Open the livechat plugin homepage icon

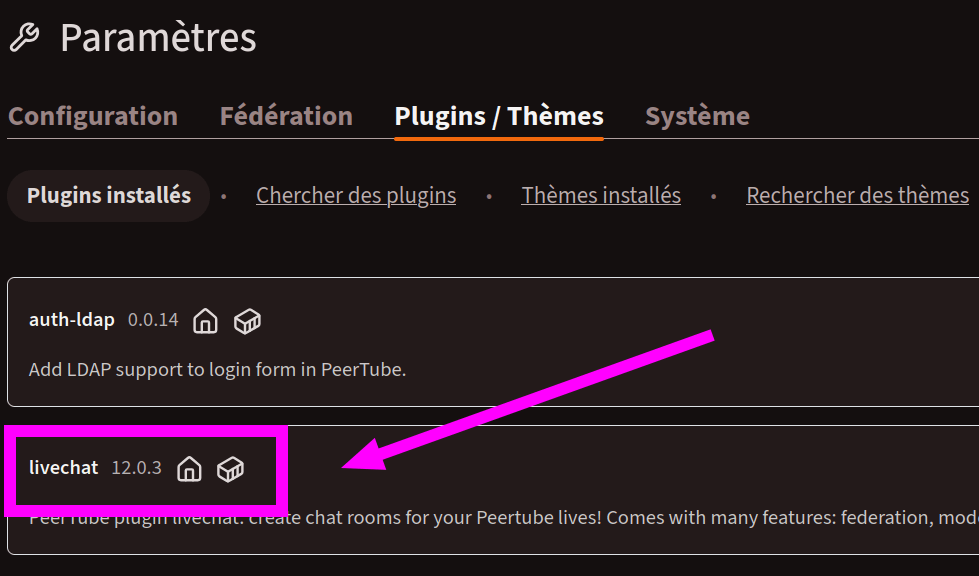189,468
